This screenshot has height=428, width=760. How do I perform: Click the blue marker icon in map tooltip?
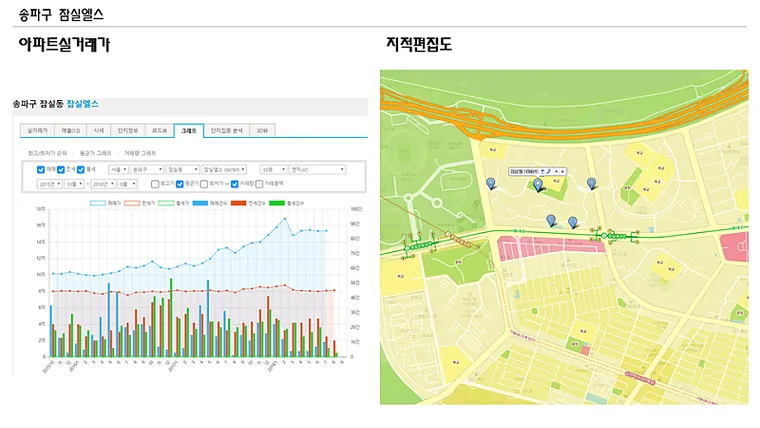coord(542,172)
